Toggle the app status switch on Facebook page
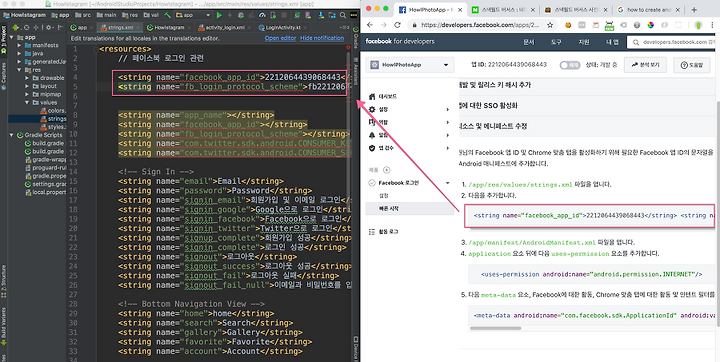720x362 pixels. point(570,65)
